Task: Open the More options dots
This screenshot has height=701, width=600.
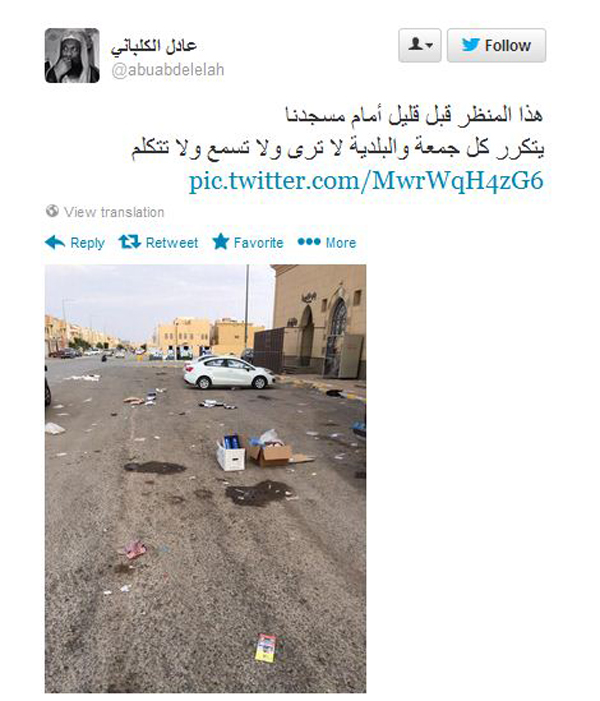Action: 309,242
